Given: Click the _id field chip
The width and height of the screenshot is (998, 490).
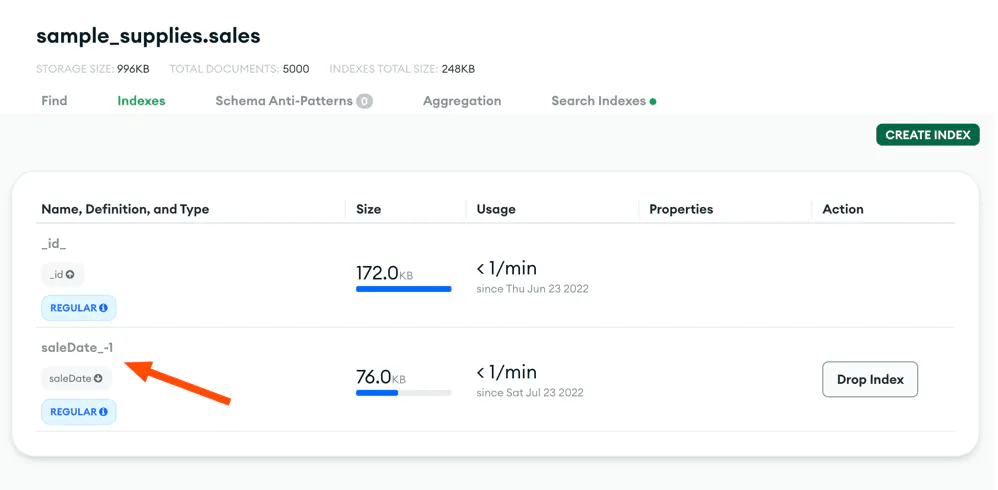Looking at the screenshot, I should point(62,275).
